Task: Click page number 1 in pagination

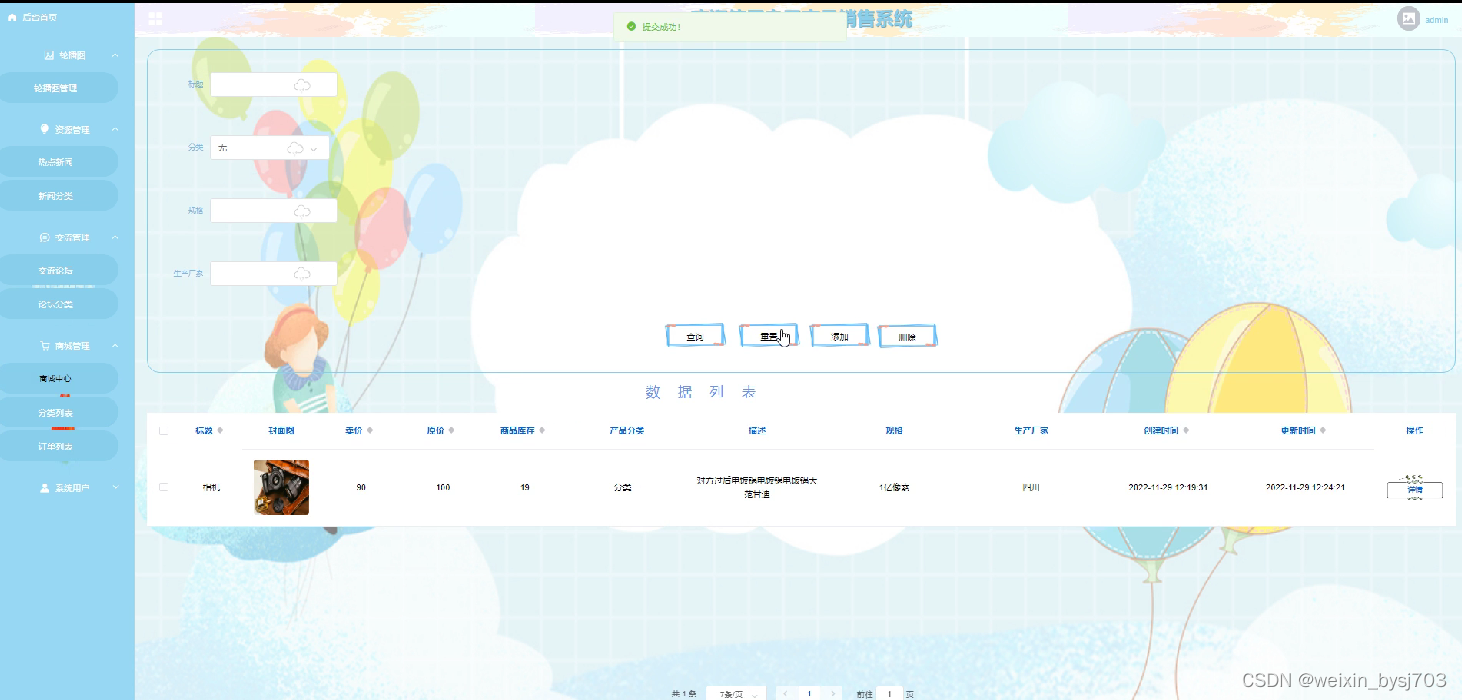Action: (x=809, y=693)
